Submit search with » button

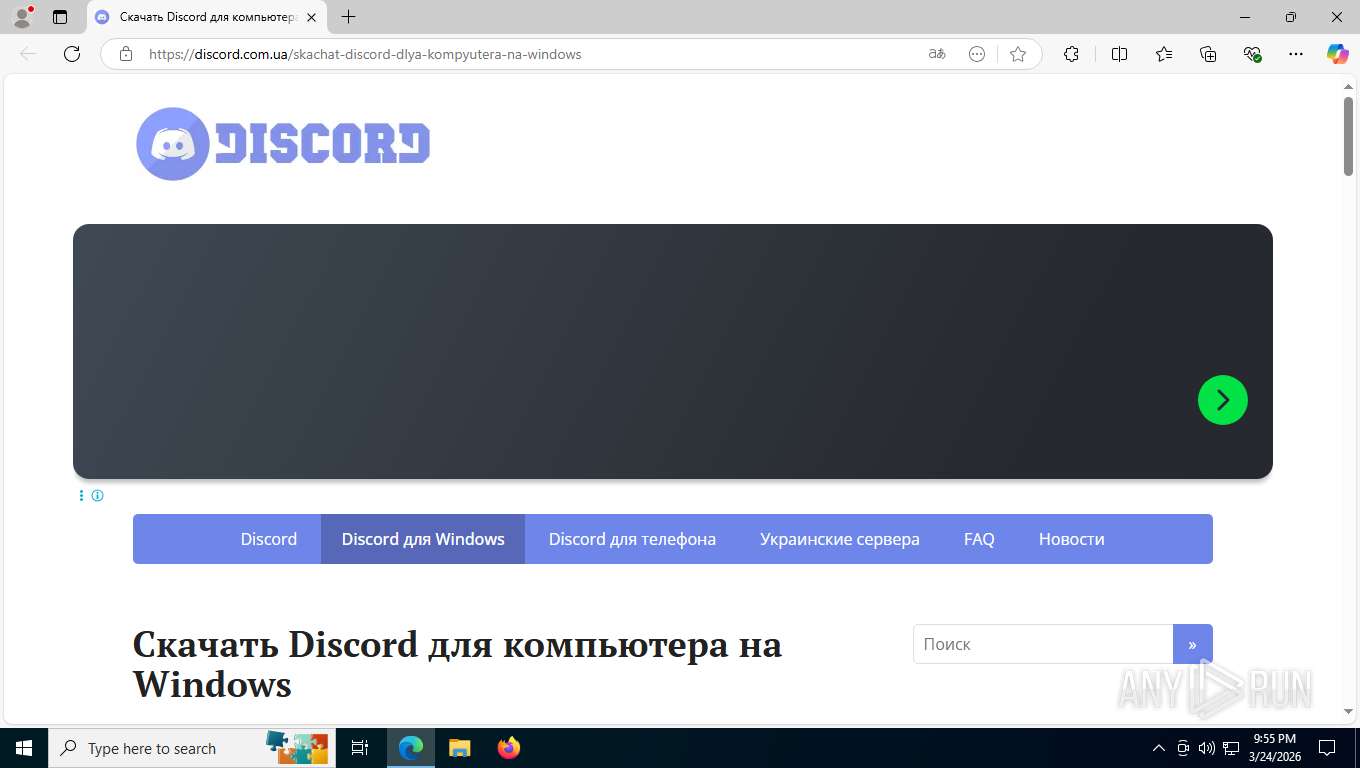1192,644
